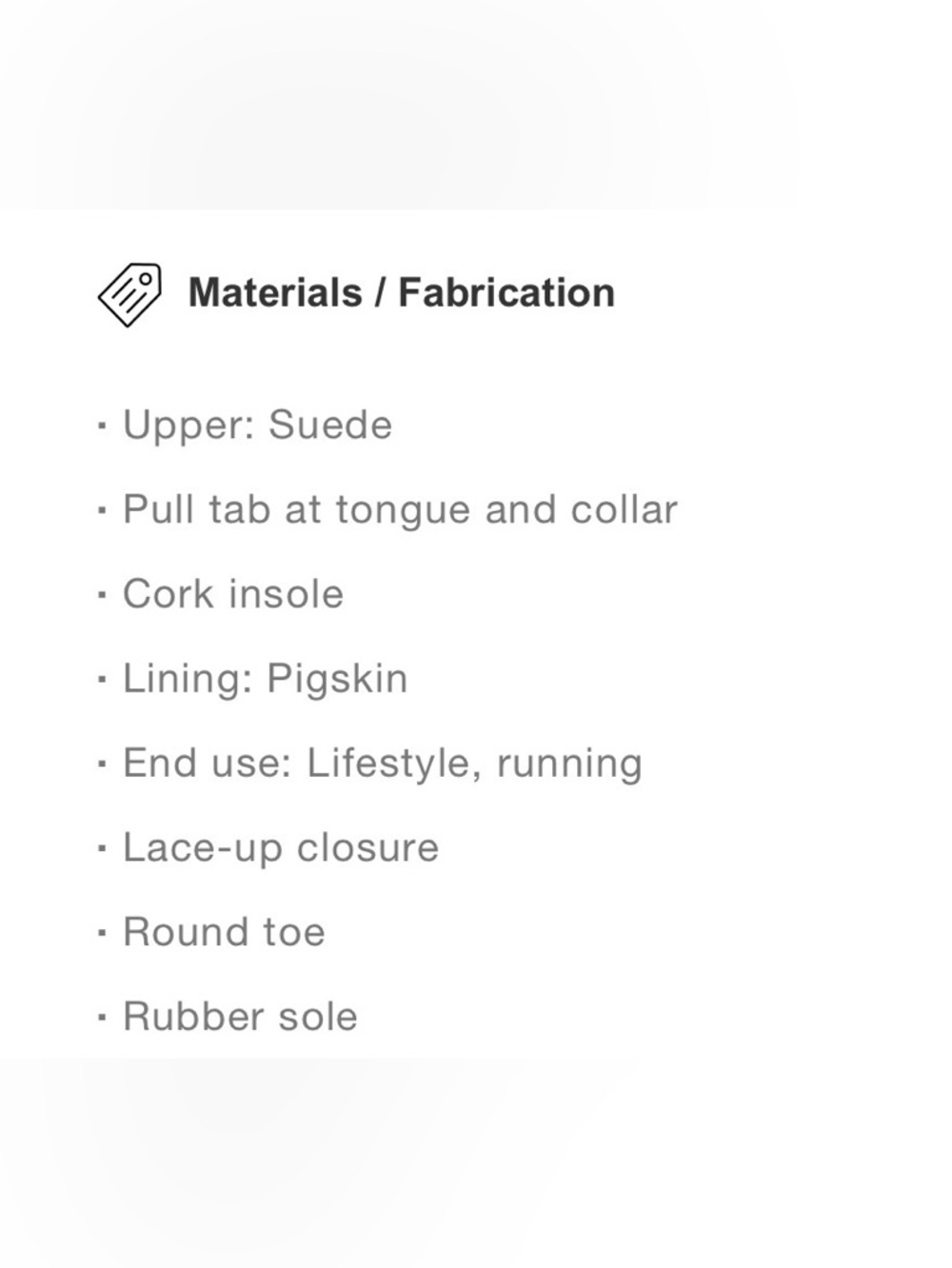Click the word Suede
952x1268 pixels.
point(330,425)
